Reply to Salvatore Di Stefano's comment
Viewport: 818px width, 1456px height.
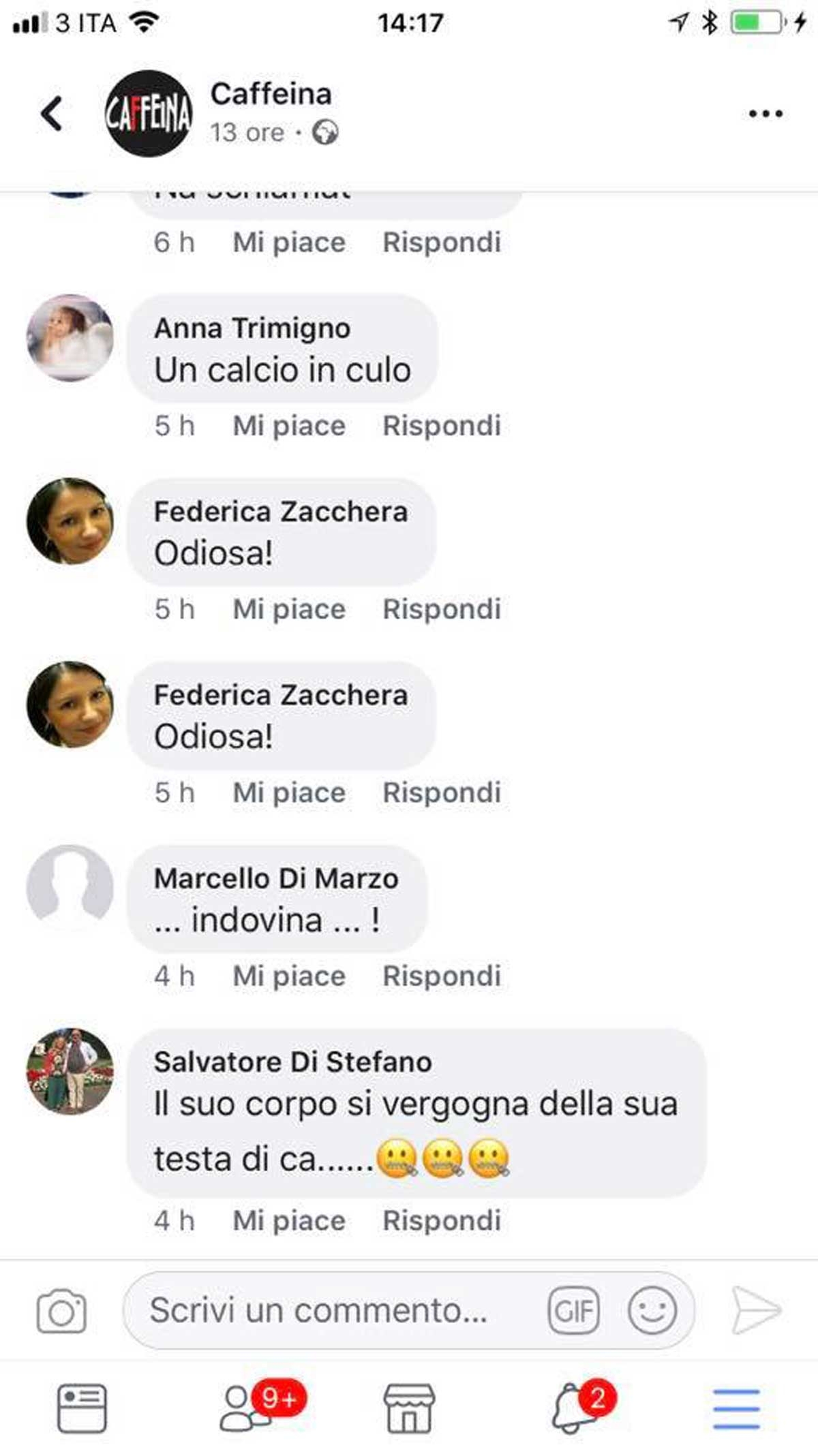(x=442, y=1221)
